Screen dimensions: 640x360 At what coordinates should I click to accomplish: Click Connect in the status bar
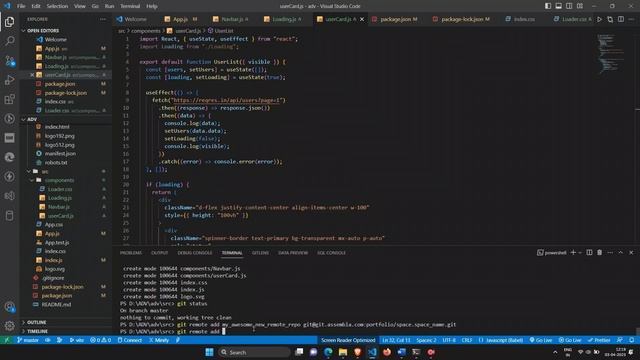click(129, 340)
